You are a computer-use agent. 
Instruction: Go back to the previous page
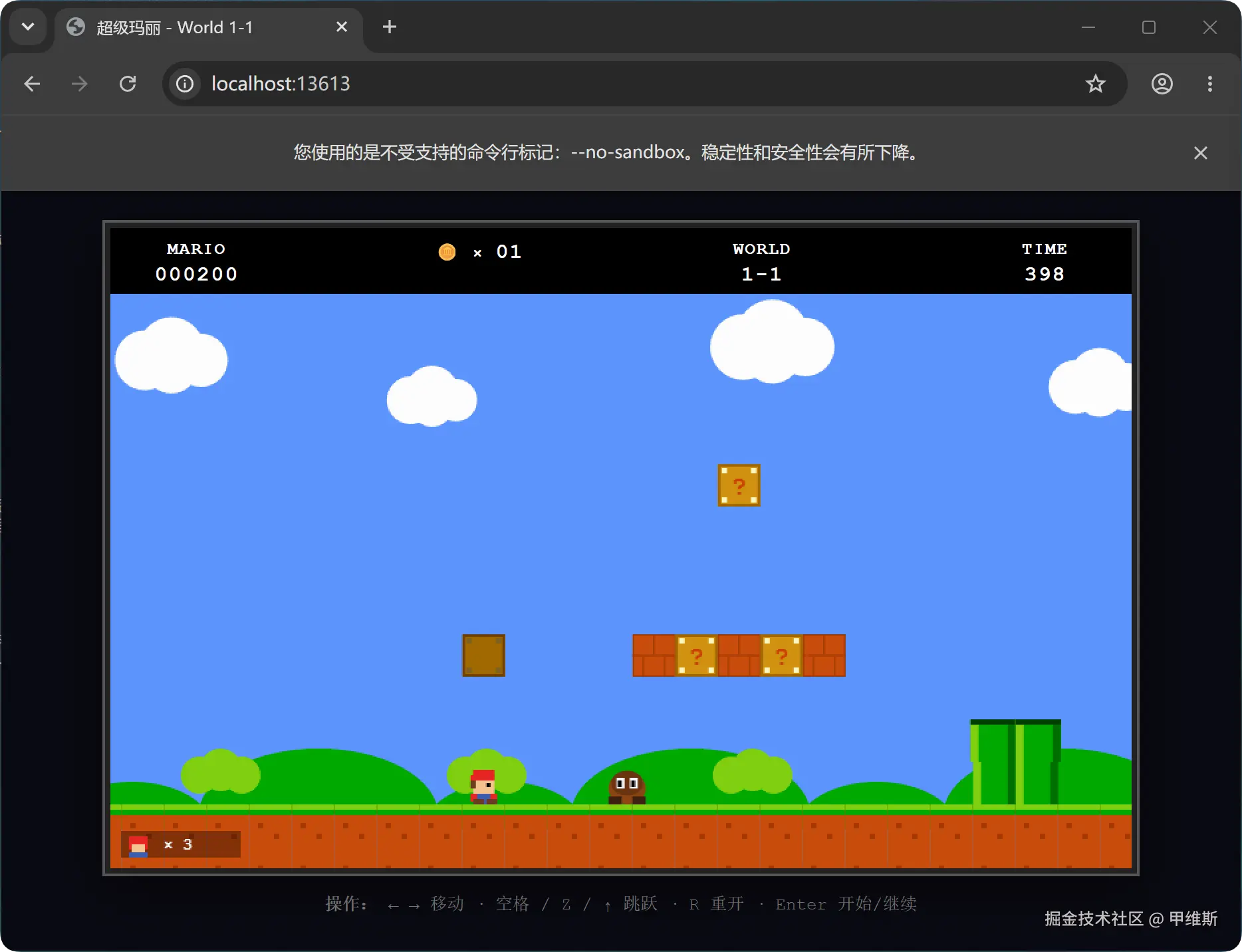(32, 84)
